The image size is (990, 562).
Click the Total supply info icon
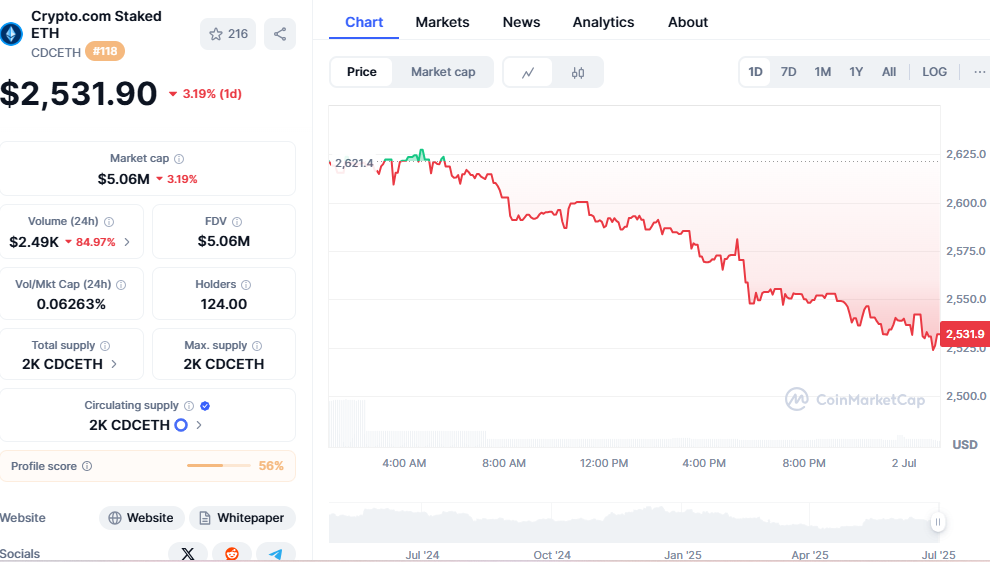click(x=105, y=345)
